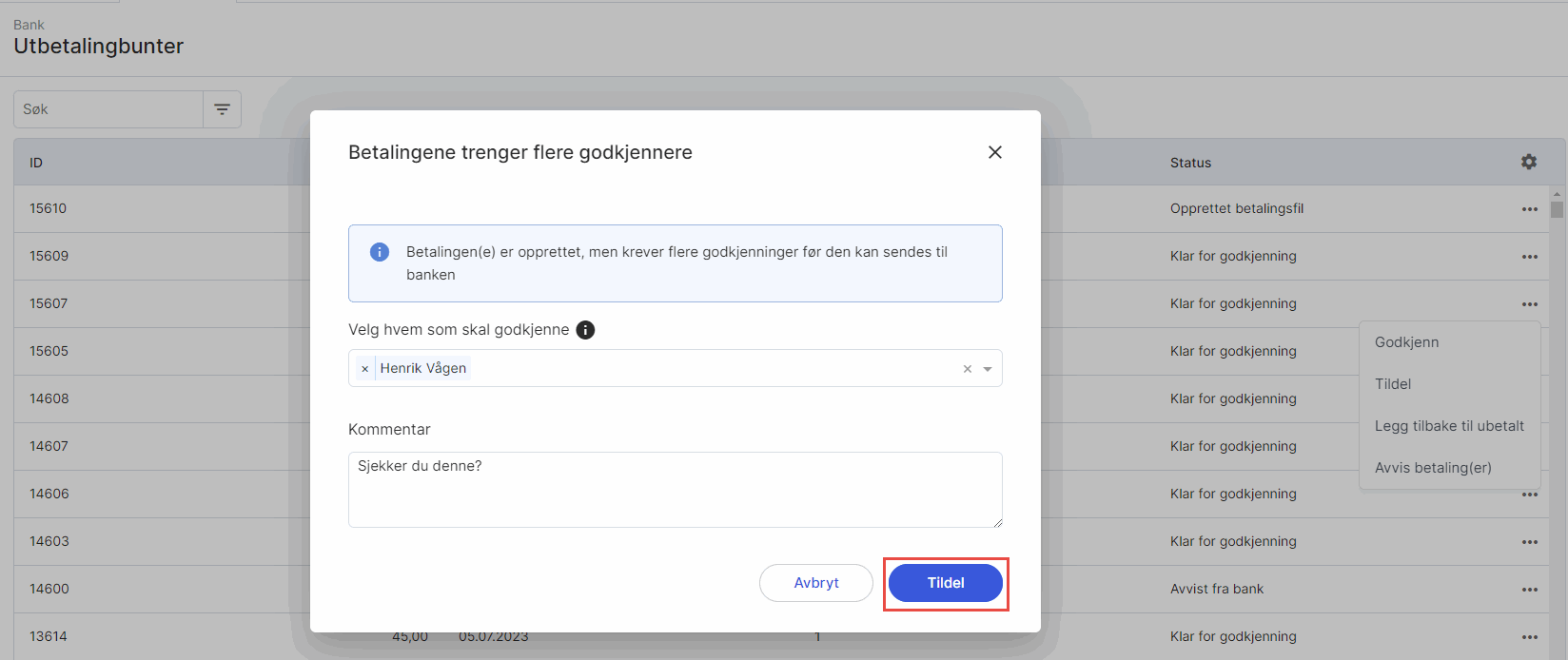The width and height of the screenshot is (1568, 660).
Task: Click info tooltip icon next to 'Velg hvem som skal godkjenne'
Action: click(586, 330)
